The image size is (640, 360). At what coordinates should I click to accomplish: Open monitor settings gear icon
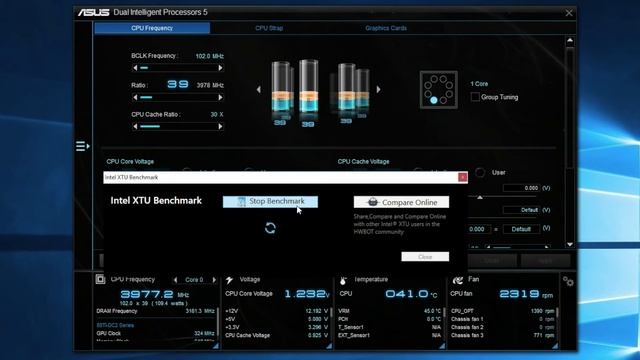568,281
